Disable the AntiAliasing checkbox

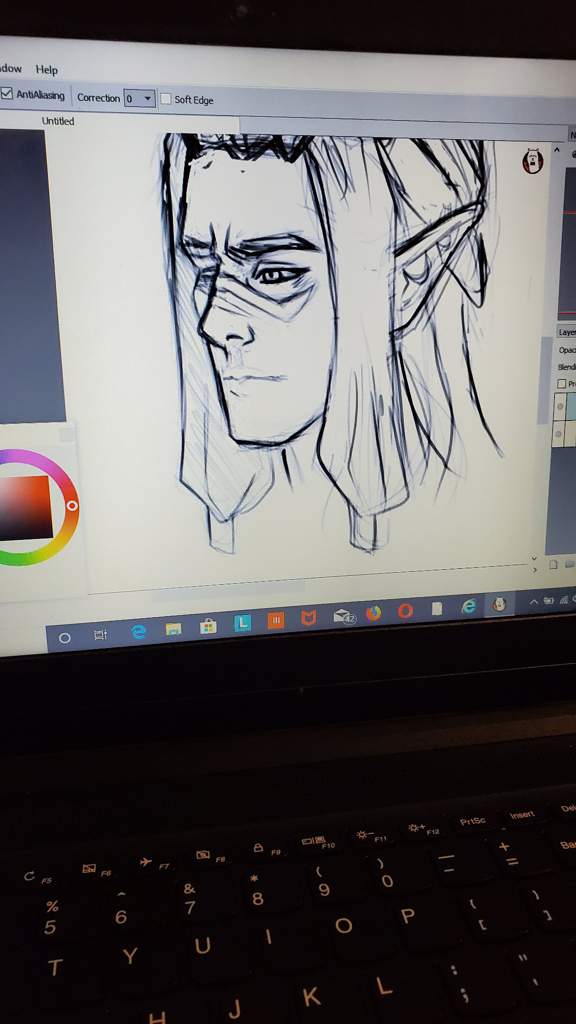tap(7, 93)
